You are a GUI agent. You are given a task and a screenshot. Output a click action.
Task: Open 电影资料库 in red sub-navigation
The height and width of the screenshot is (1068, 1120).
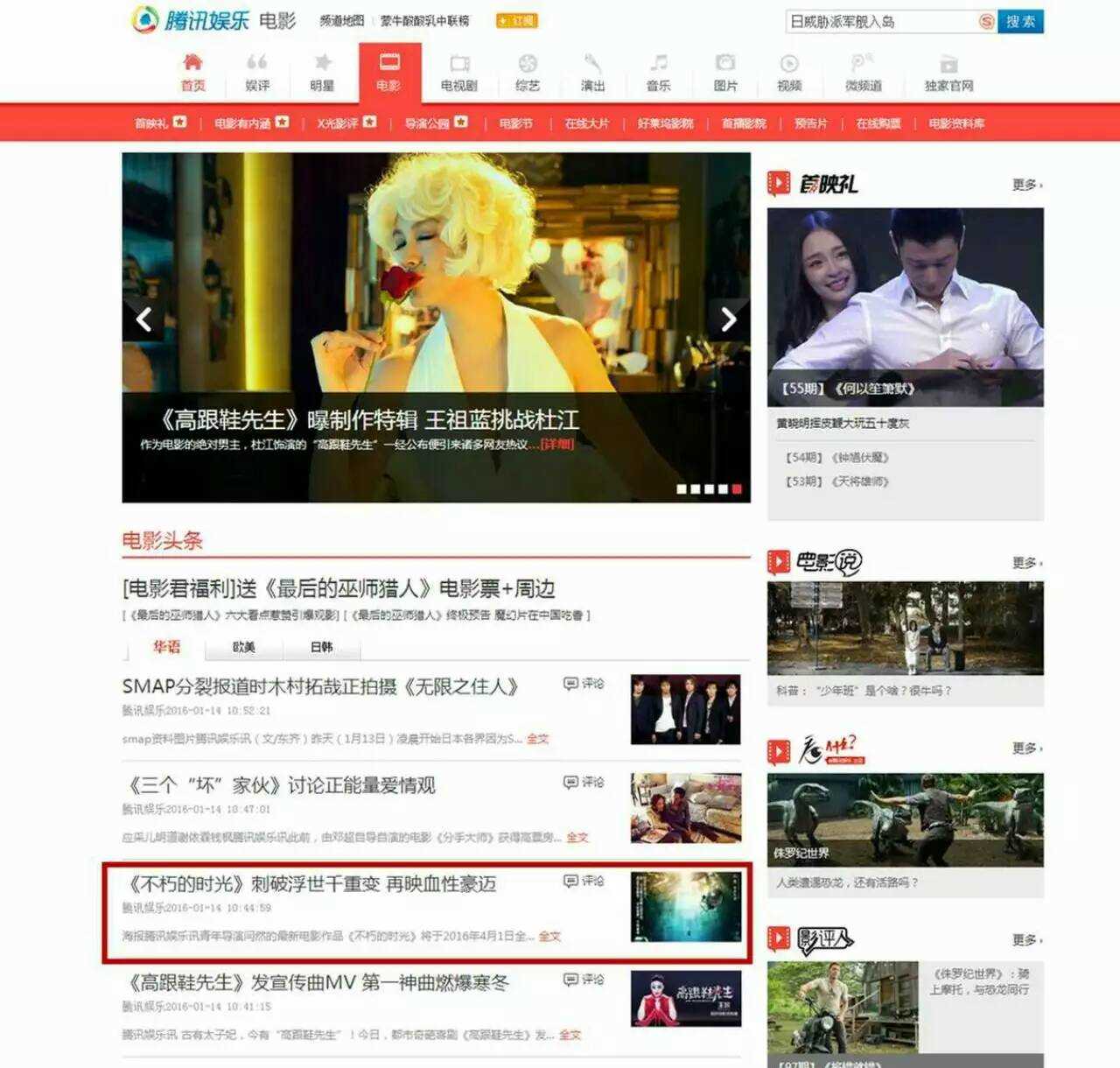click(x=956, y=123)
